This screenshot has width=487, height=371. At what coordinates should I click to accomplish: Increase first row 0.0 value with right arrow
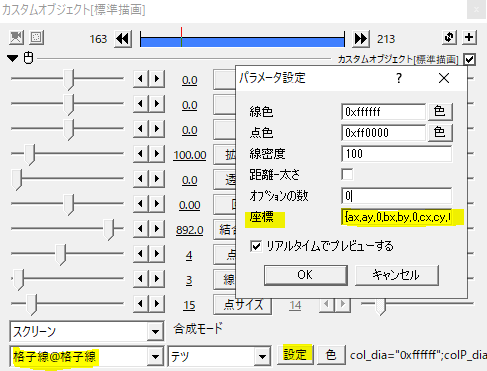[x=157, y=79]
